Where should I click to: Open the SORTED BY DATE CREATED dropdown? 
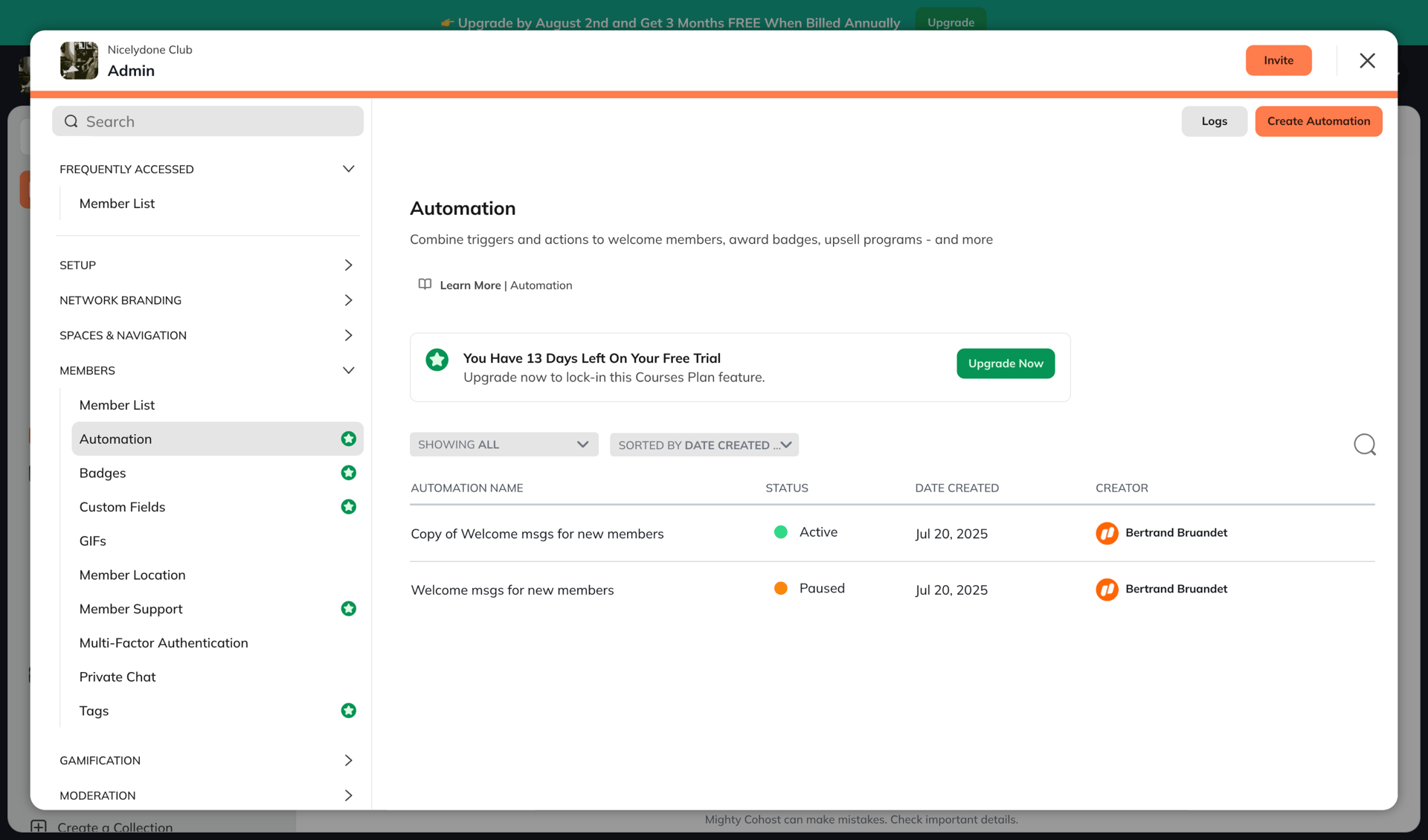coord(704,445)
